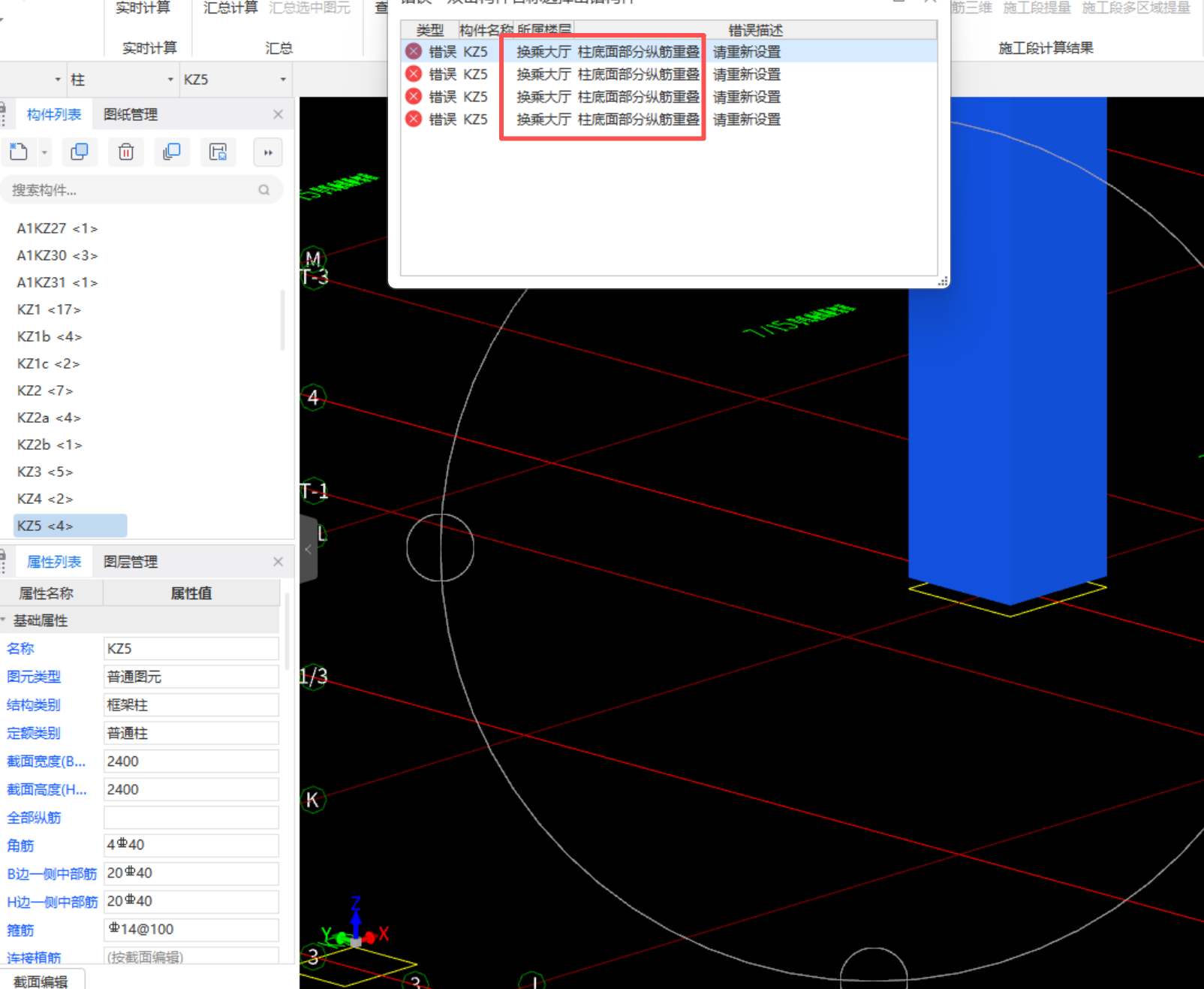
Task: Select KZ4 <2> in component list
Action: [45, 499]
